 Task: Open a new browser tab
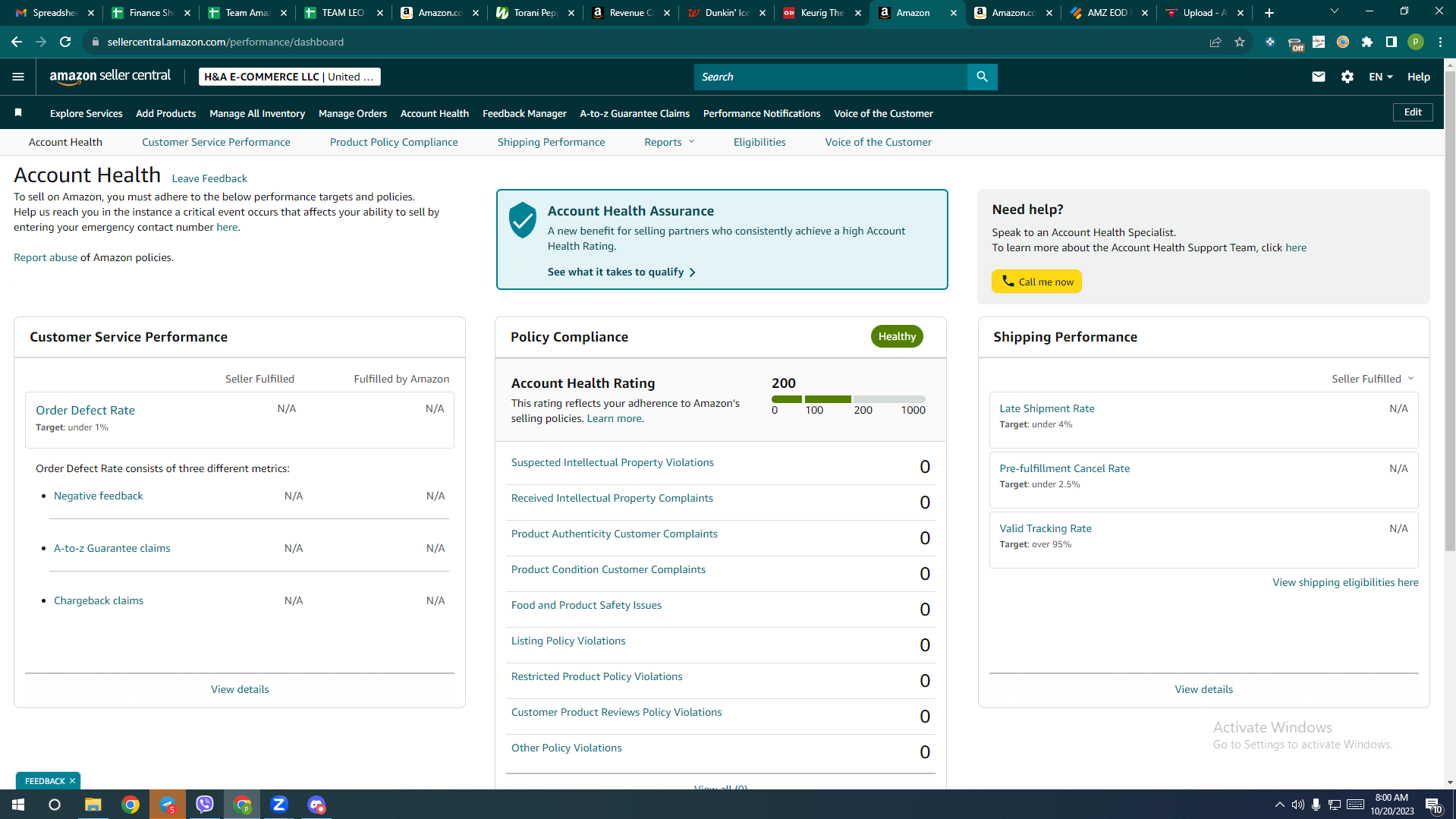pyautogui.click(x=1269, y=13)
